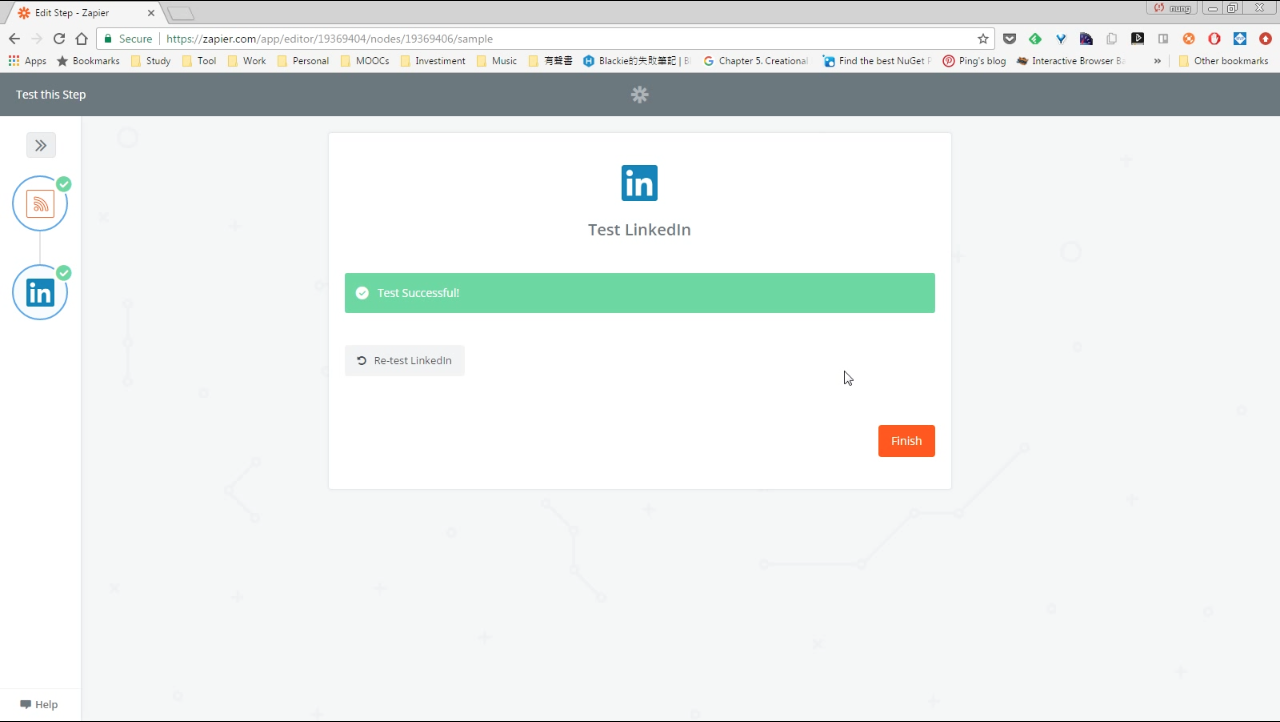
Task: Open the Personal bookmark folder
Action: (303, 61)
